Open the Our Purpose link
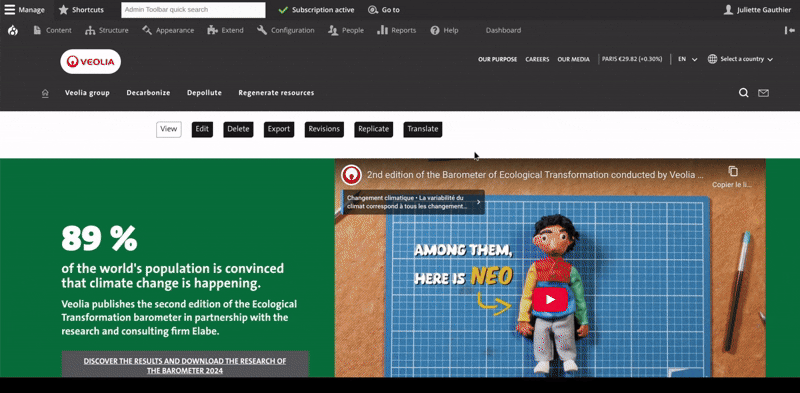The height and width of the screenshot is (393, 800). coord(497,59)
